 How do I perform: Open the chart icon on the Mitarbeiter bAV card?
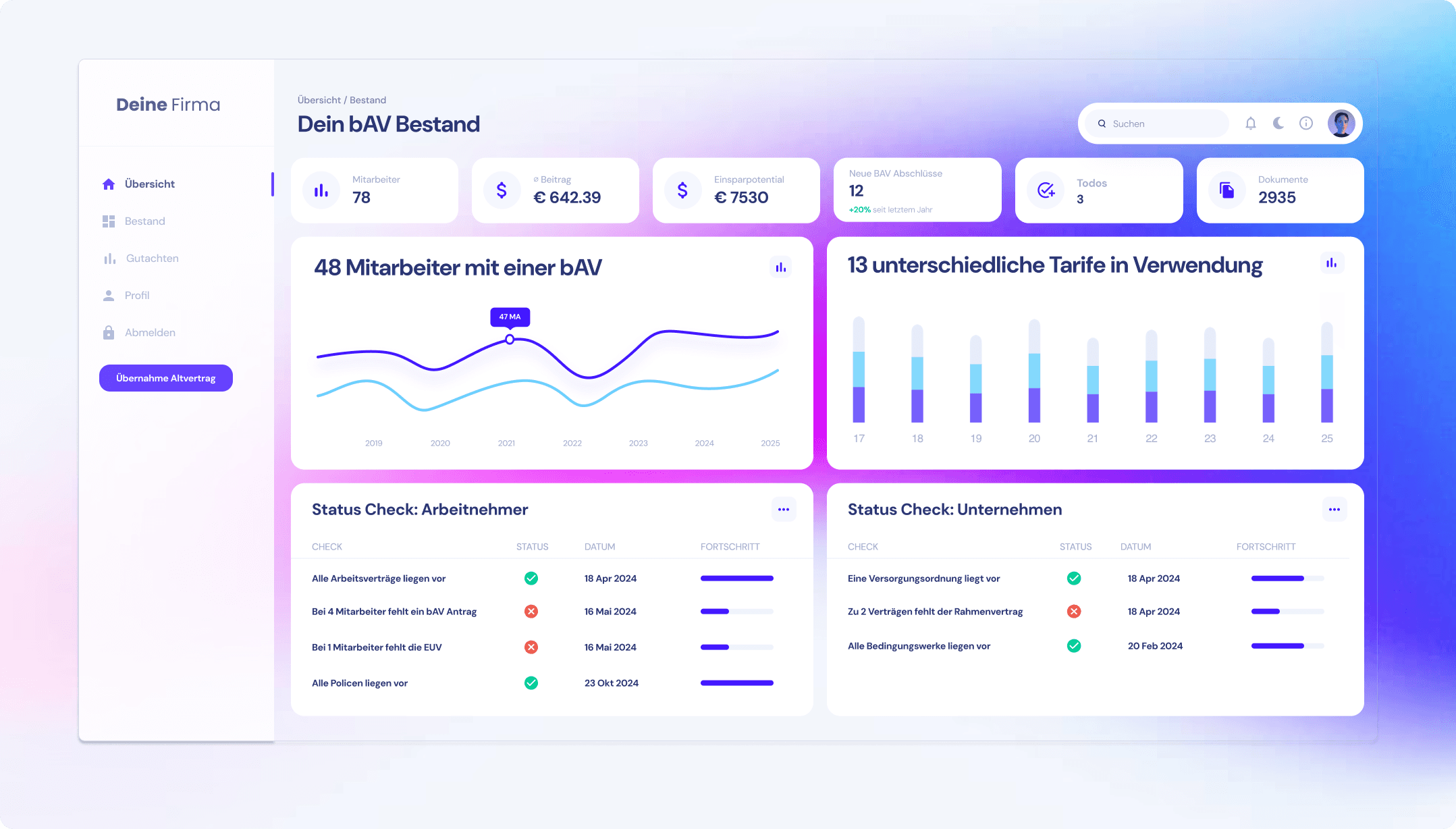[781, 267]
